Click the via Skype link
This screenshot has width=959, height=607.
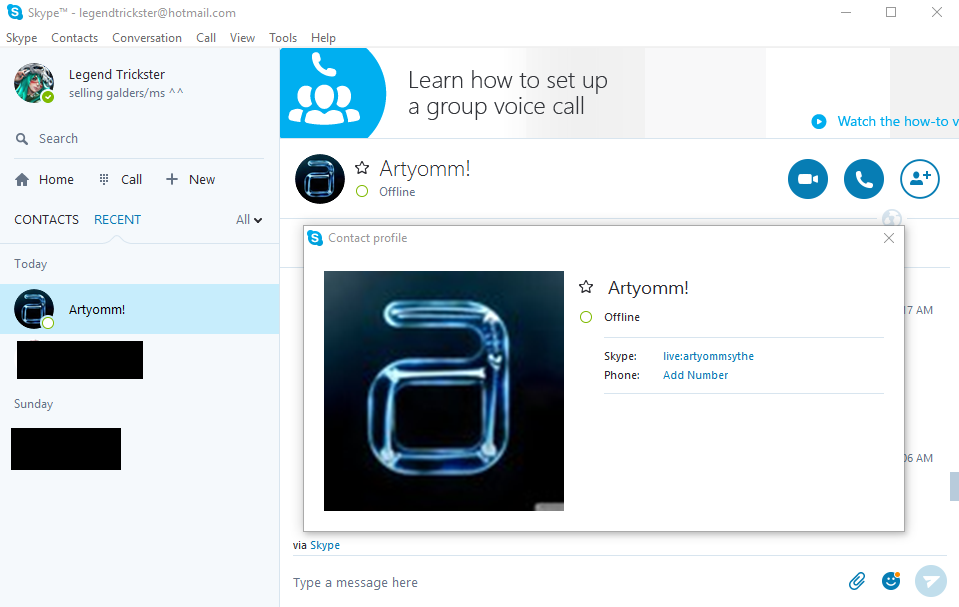pyautogui.click(x=325, y=545)
